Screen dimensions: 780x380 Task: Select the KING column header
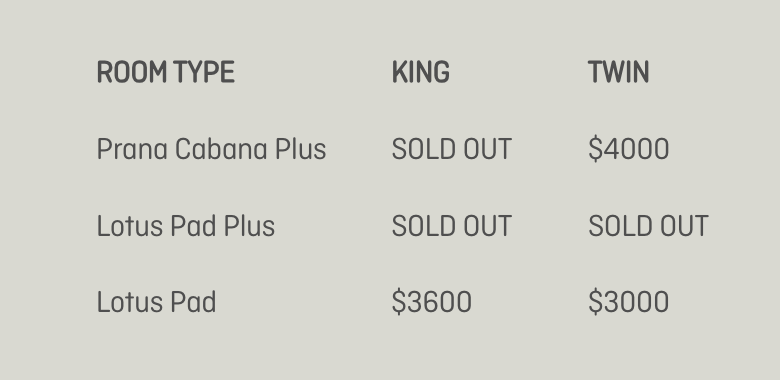[x=421, y=72]
